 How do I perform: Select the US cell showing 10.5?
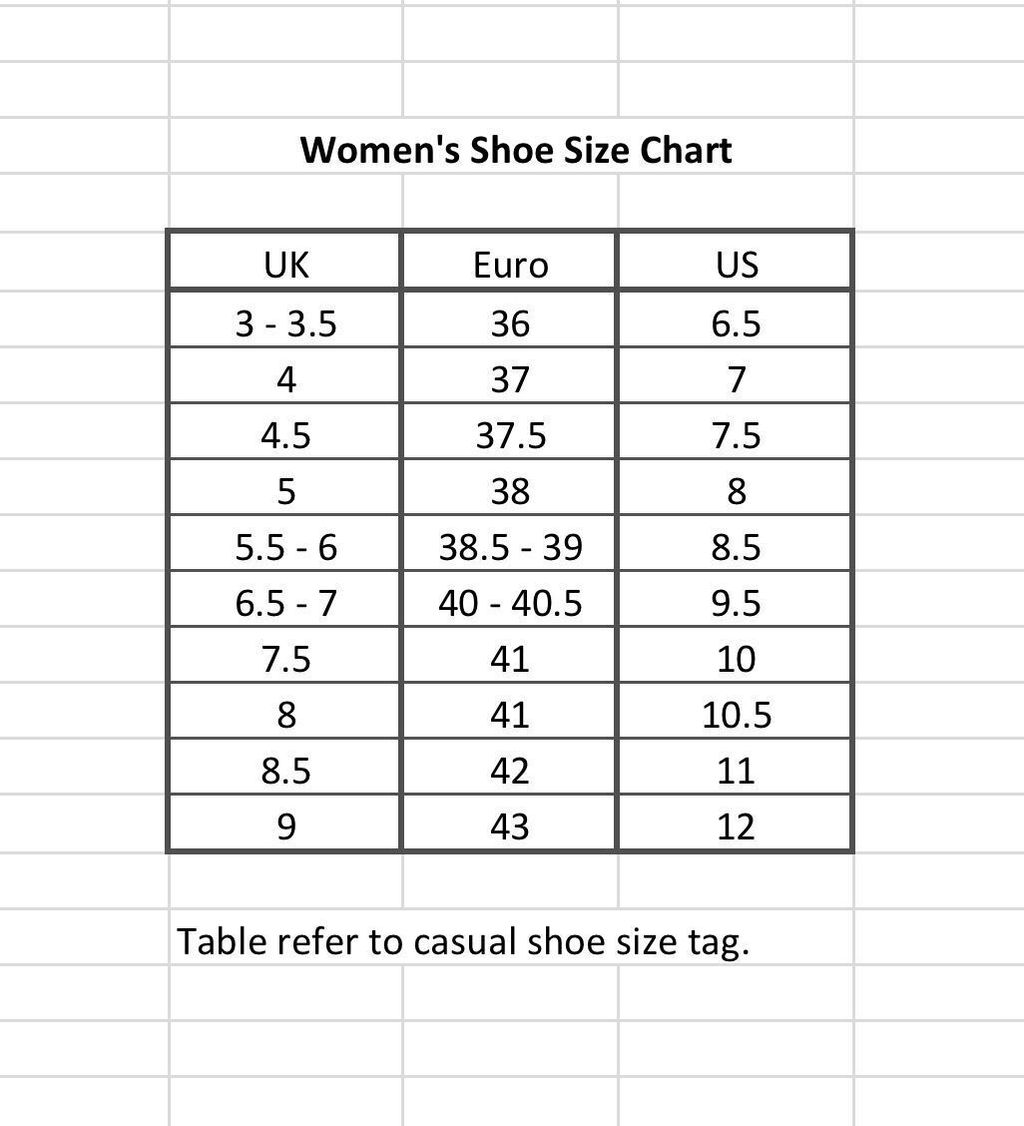[x=736, y=715]
